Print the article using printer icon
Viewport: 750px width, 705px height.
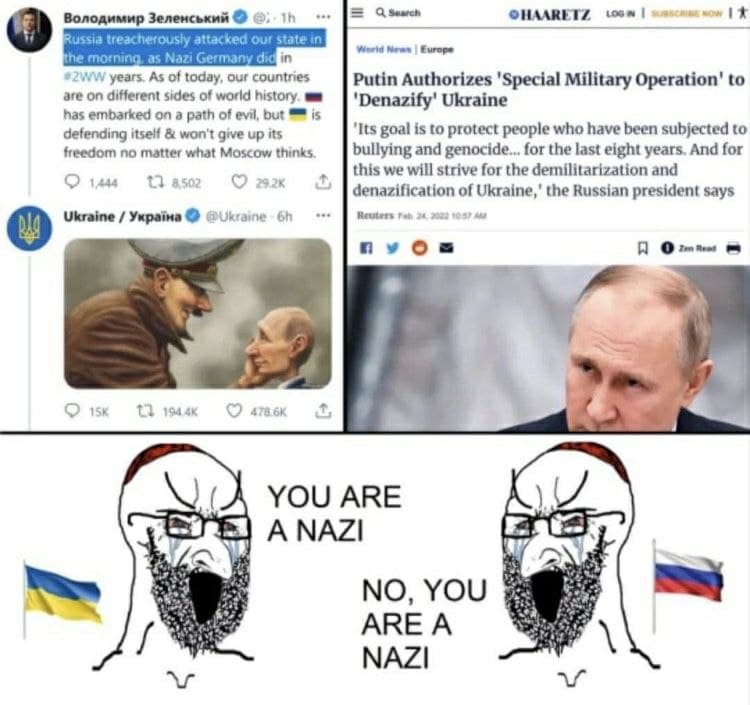click(733, 248)
